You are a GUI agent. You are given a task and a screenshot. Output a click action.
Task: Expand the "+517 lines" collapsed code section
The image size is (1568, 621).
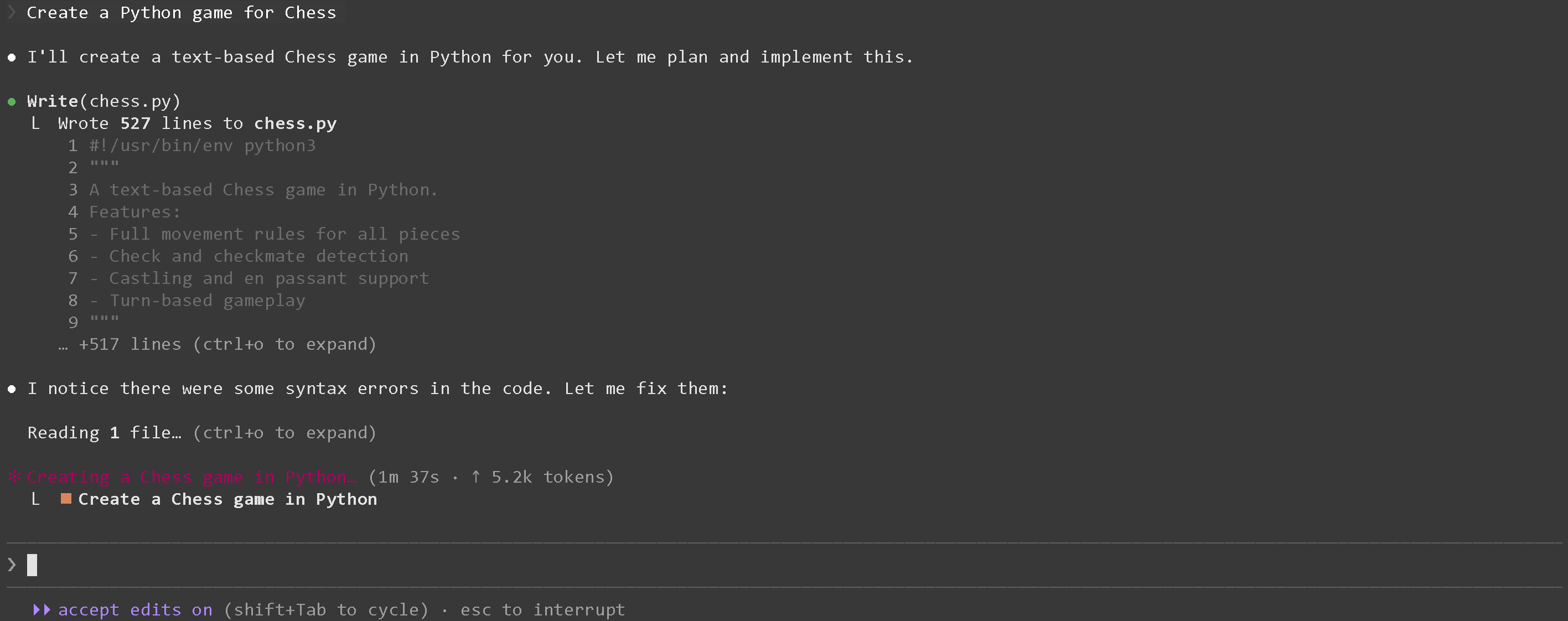click(x=227, y=345)
